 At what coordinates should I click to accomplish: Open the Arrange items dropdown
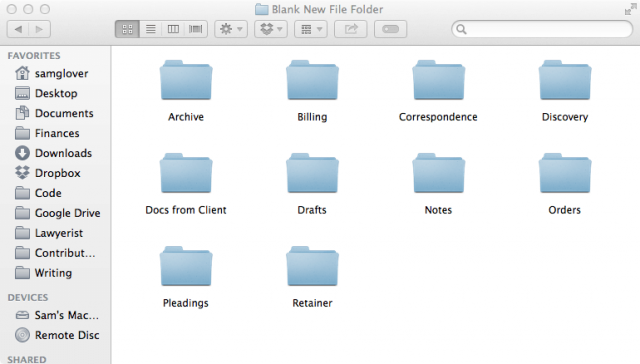coord(311,29)
